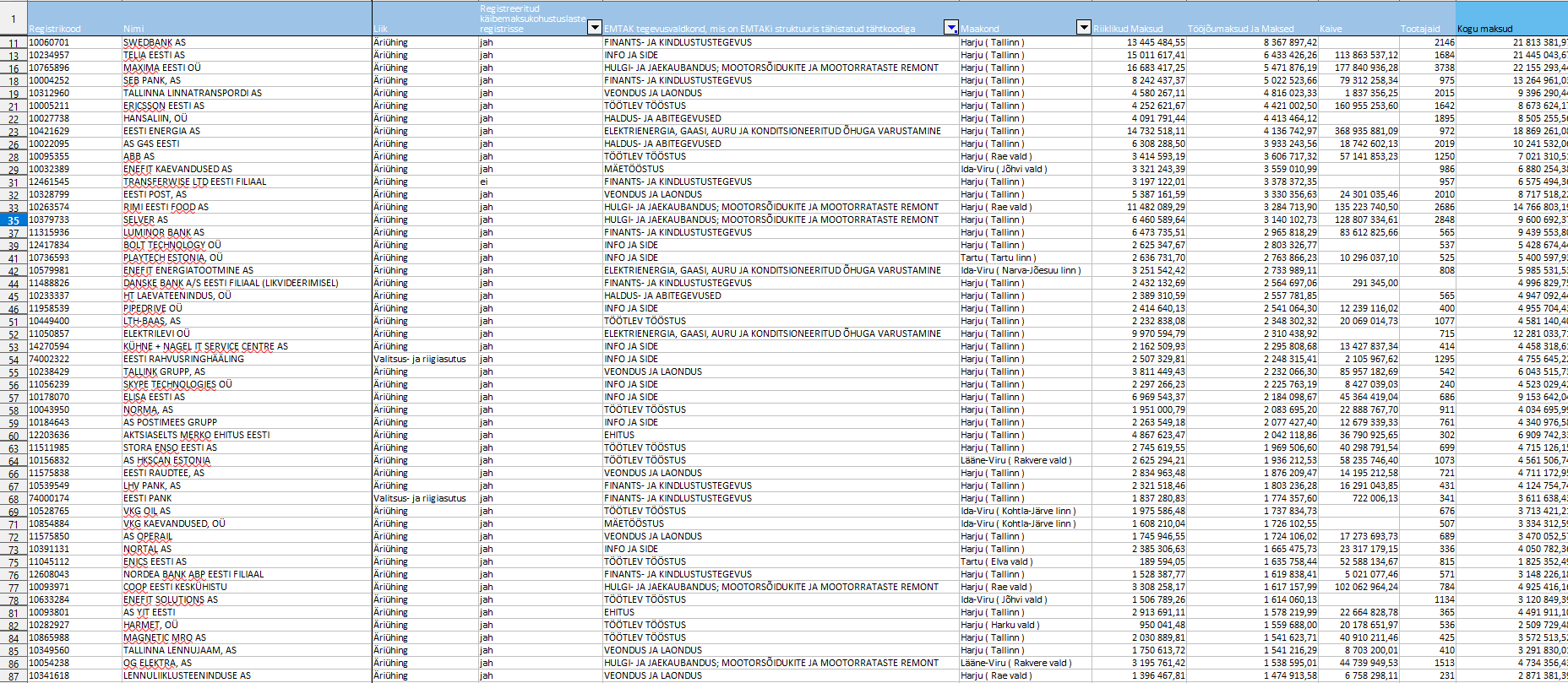Screen dimensions: 1568x683
Task: Open the EMTAK tegevusvaldkond filter dropdown
Action: pyautogui.click(x=950, y=28)
